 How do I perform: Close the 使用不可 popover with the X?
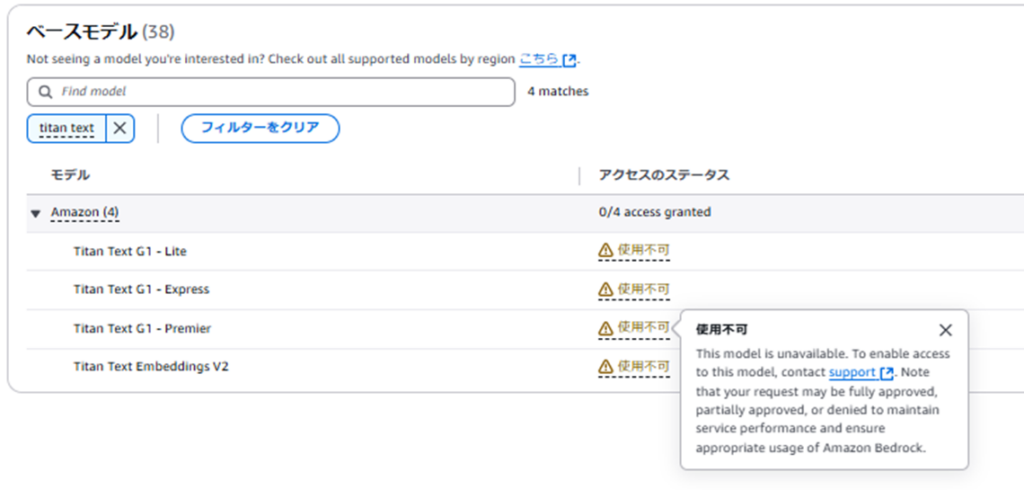[x=945, y=331]
